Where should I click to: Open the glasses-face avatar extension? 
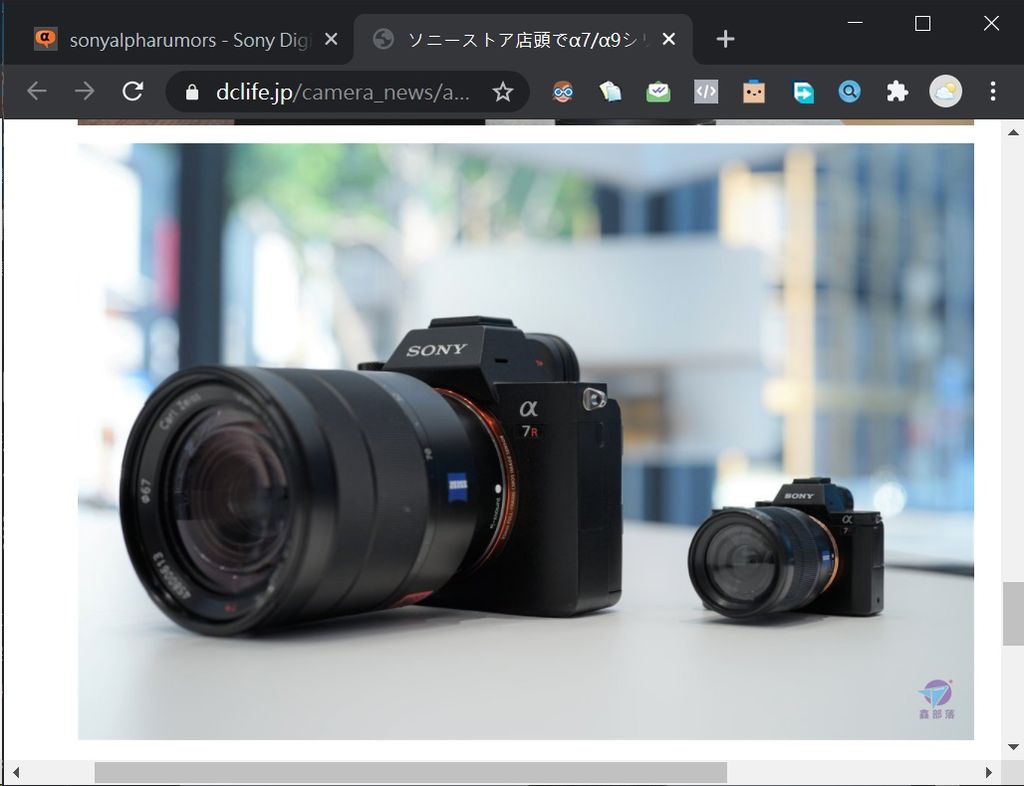point(562,91)
